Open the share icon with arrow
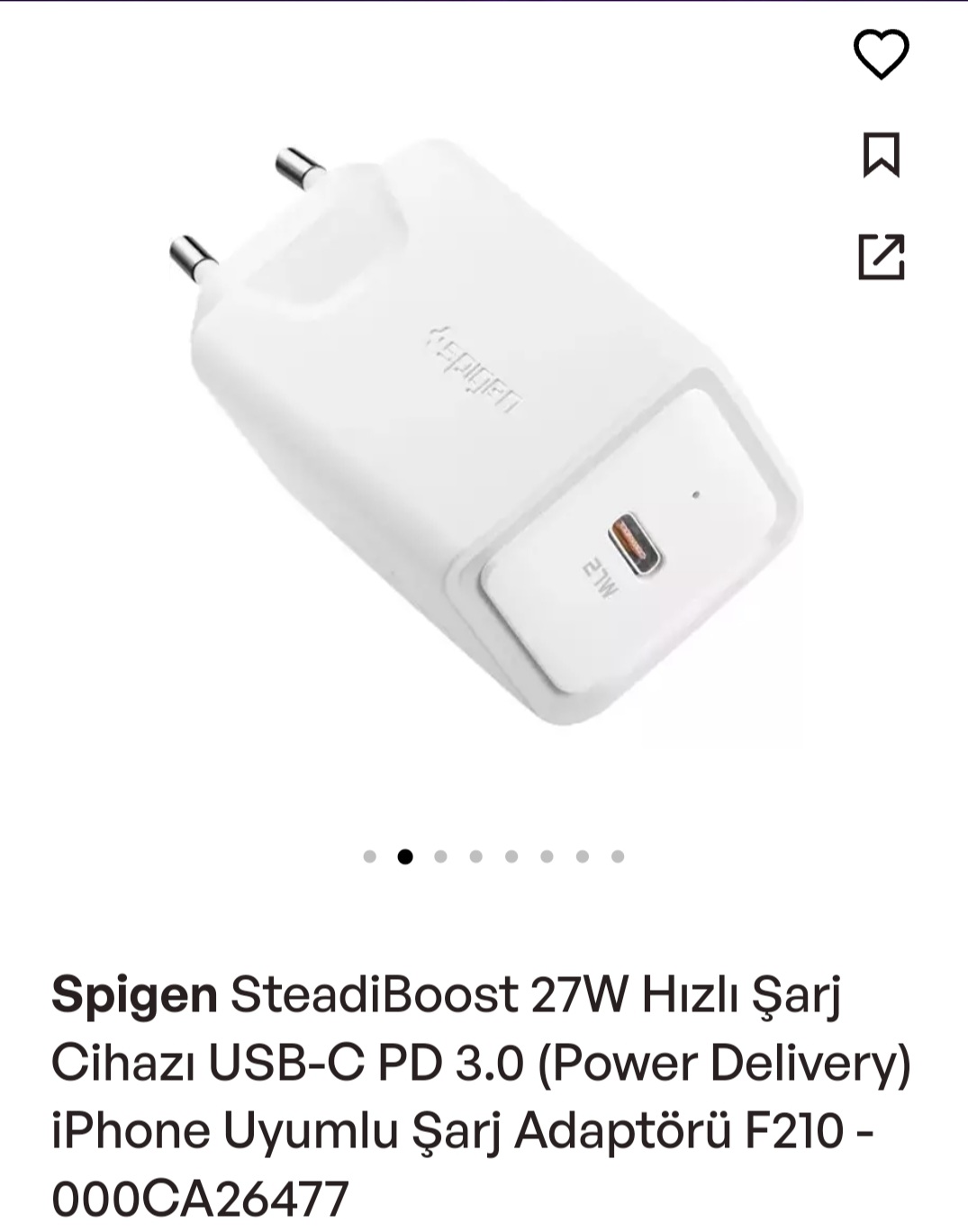 pyautogui.click(x=881, y=257)
